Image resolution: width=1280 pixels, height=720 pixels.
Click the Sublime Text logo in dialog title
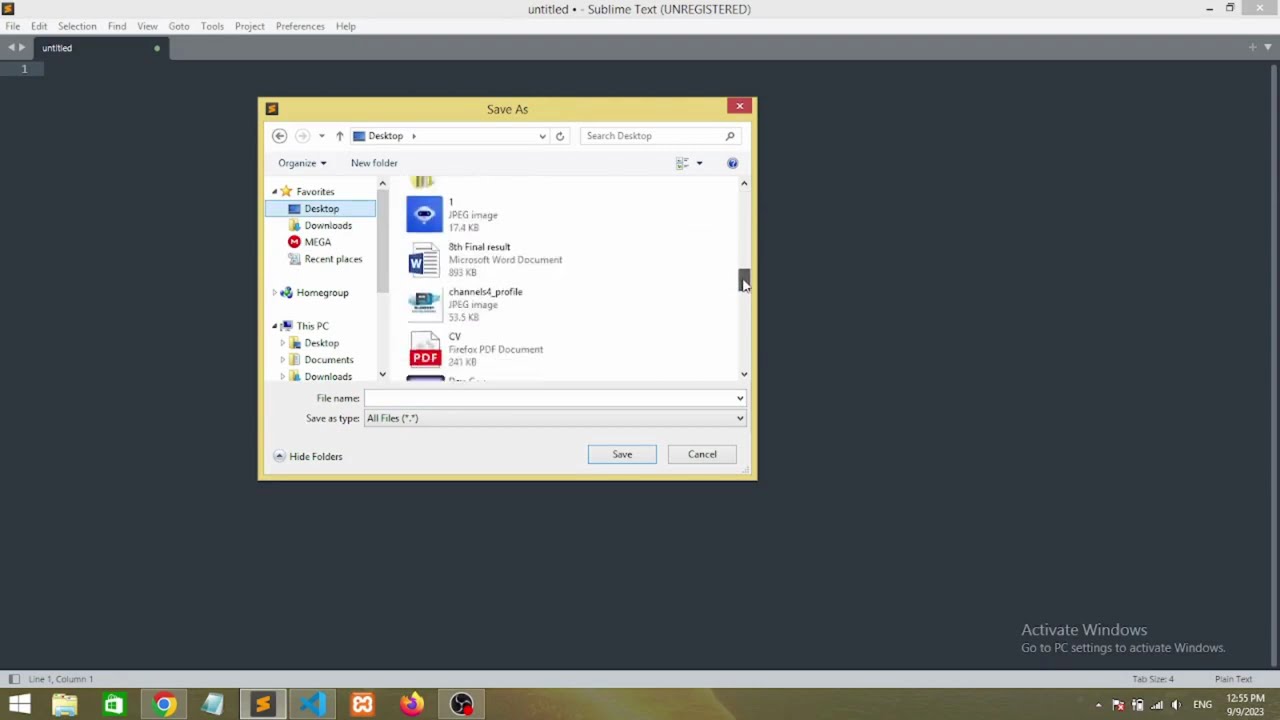(272, 109)
